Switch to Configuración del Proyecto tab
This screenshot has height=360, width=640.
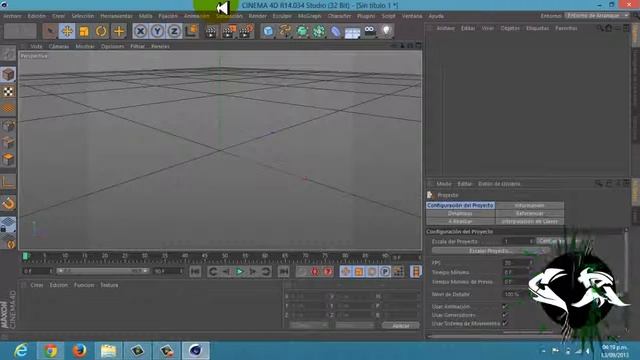[x=460, y=205]
